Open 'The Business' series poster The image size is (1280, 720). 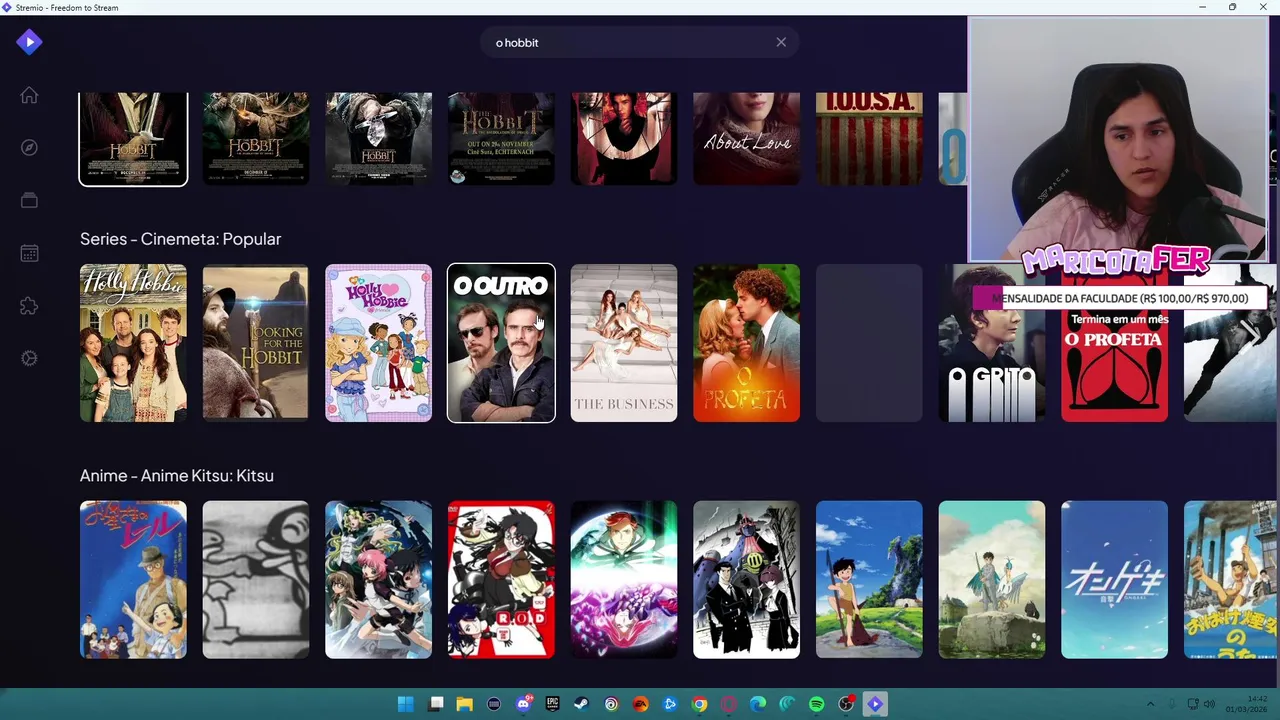coord(624,343)
